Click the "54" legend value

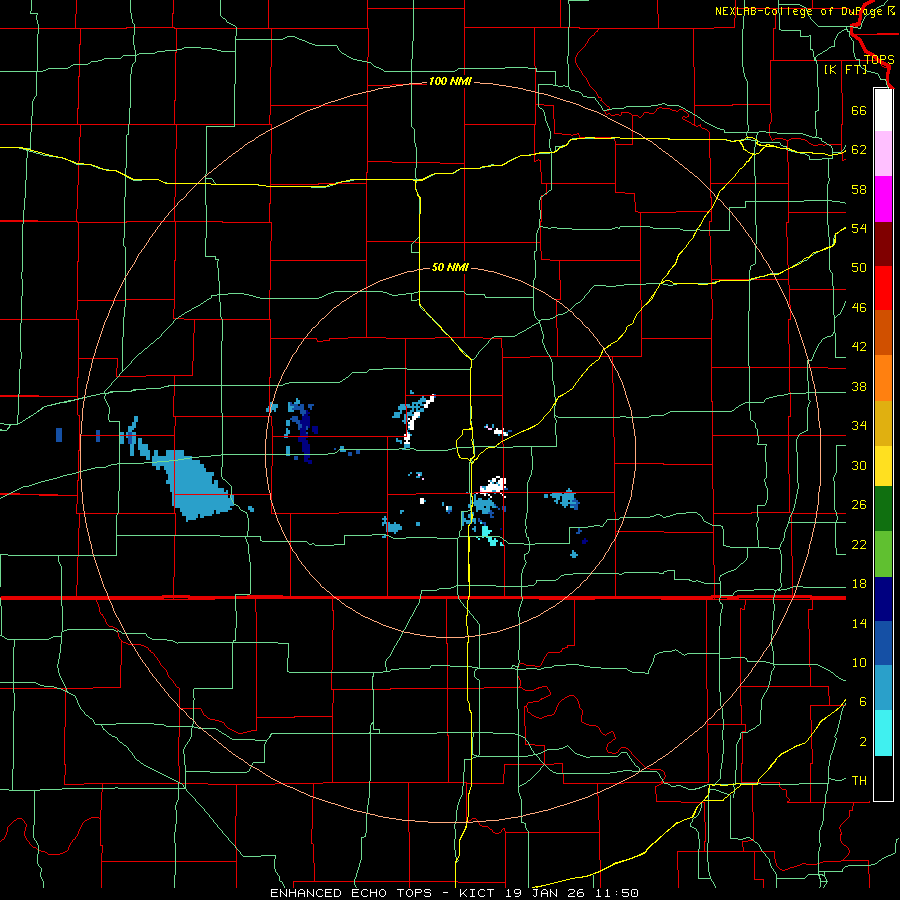(x=859, y=228)
